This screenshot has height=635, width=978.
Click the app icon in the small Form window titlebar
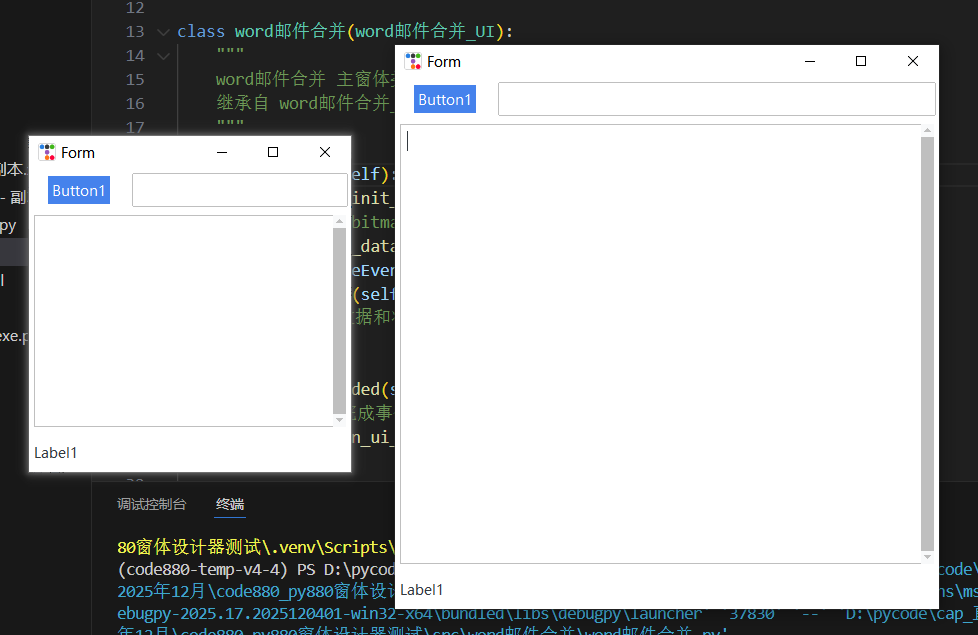46,152
